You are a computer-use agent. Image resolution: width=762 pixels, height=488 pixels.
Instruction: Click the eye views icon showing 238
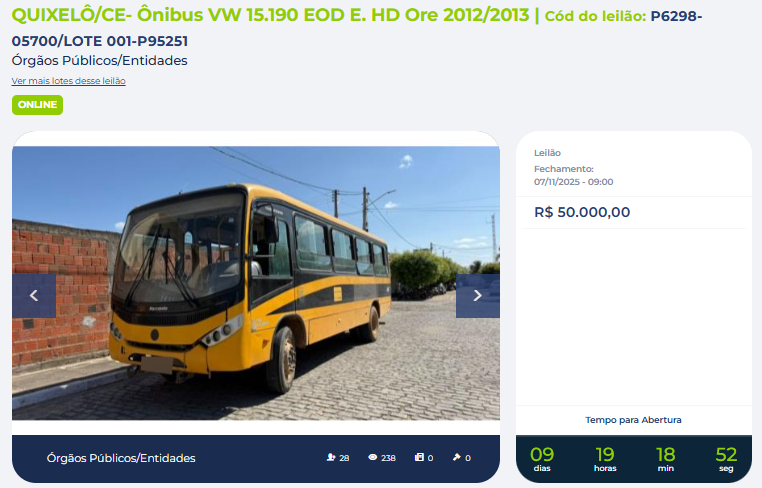click(373, 457)
